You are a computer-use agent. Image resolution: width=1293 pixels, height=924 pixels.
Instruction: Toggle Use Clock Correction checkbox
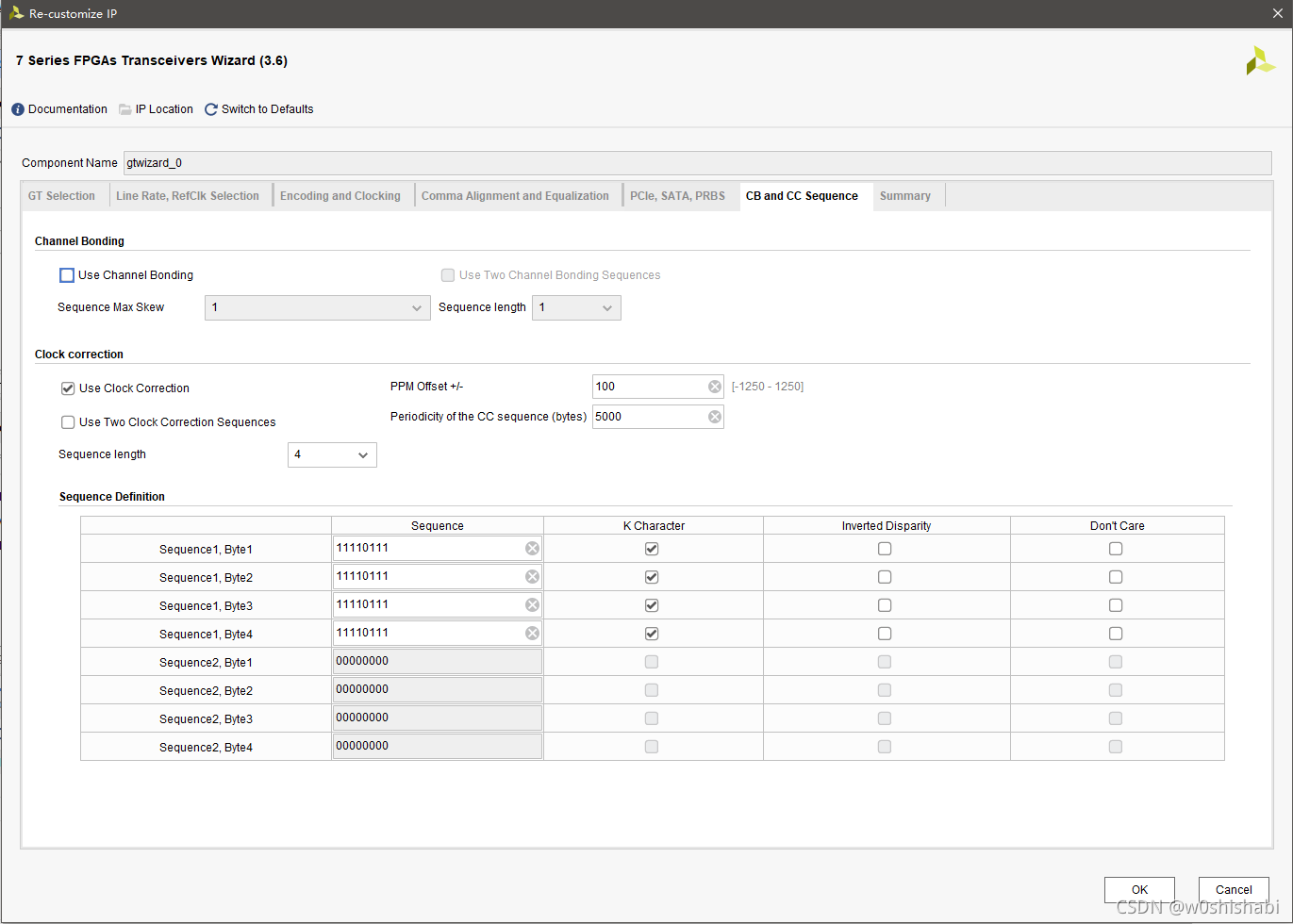(x=68, y=388)
